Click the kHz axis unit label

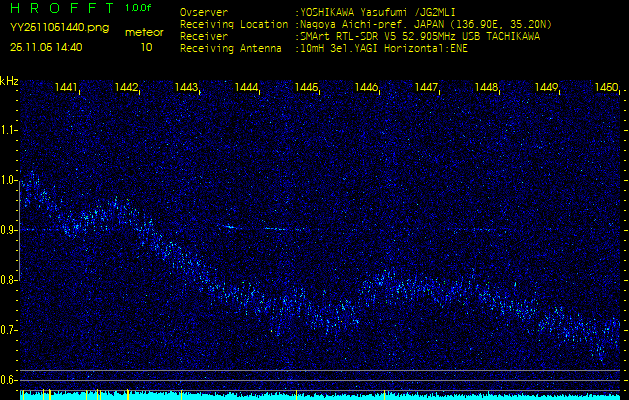pos(9,80)
